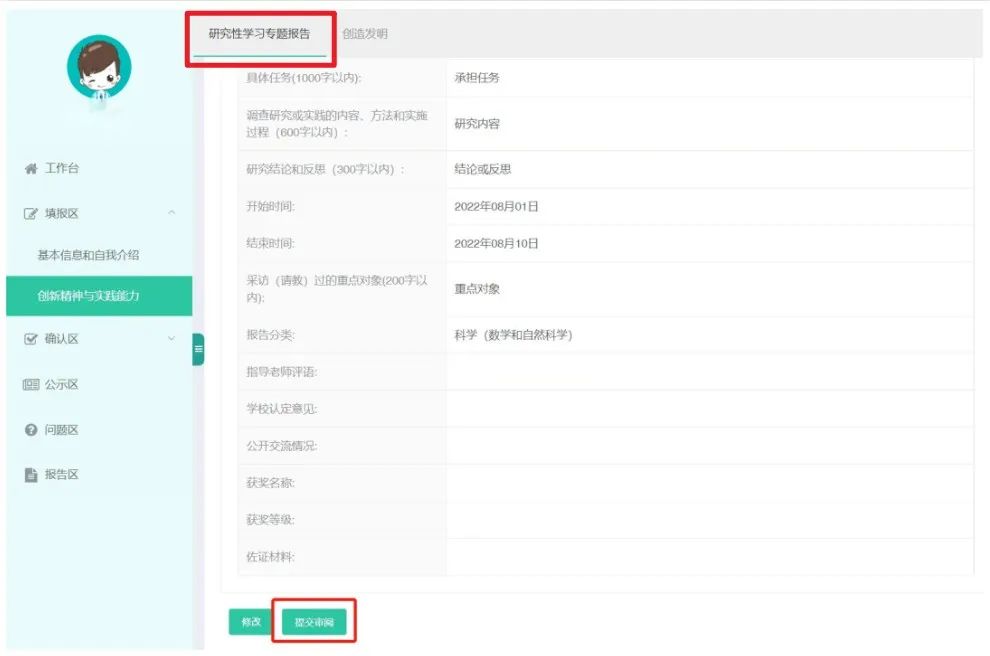Click the edit icon beside 填报区
The width and height of the screenshot is (990, 656).
30,214
